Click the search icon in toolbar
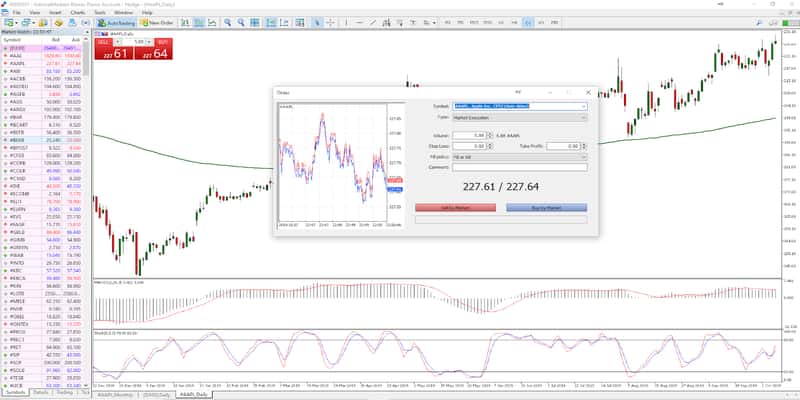 [x=759, y=23]
